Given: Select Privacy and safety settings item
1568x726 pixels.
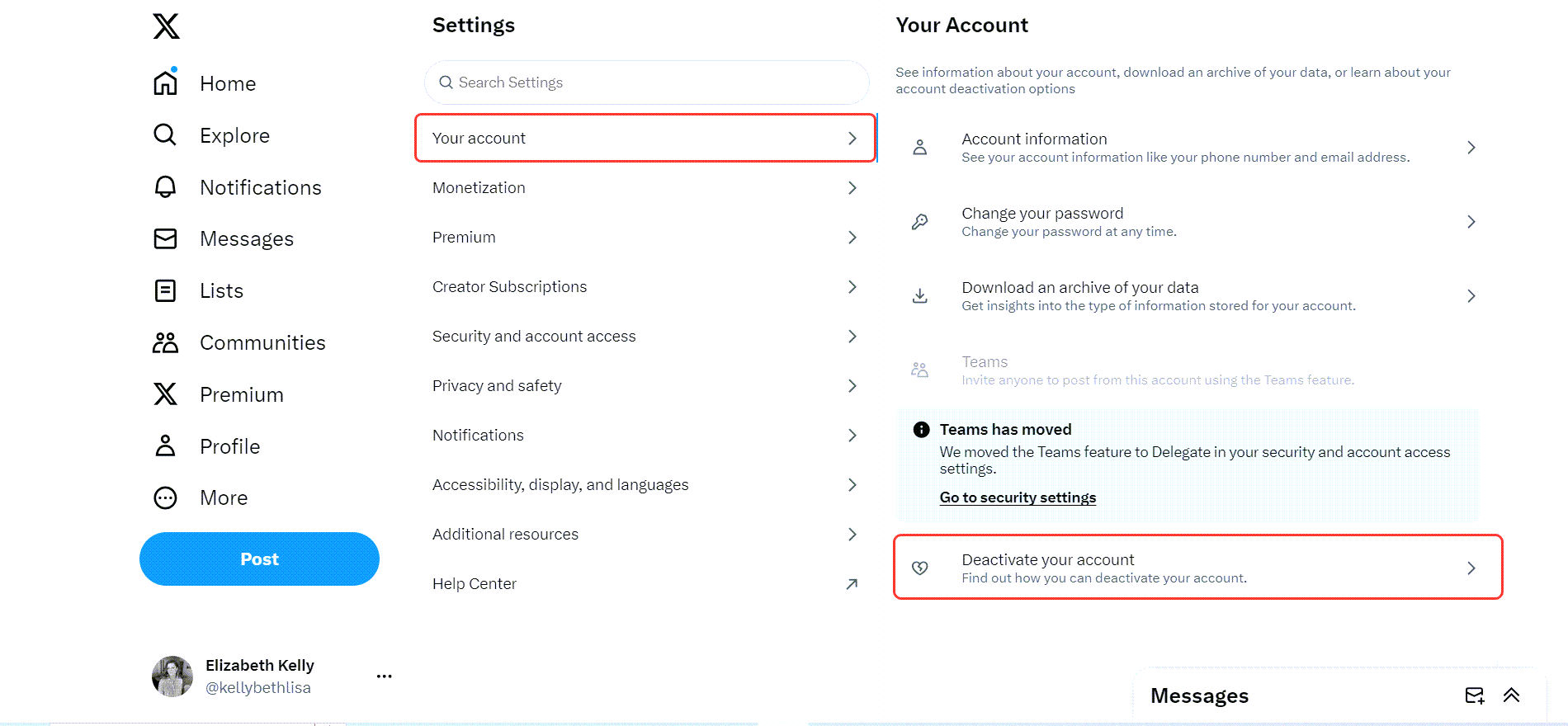Looking at the screenshot, I should (645, 385).
